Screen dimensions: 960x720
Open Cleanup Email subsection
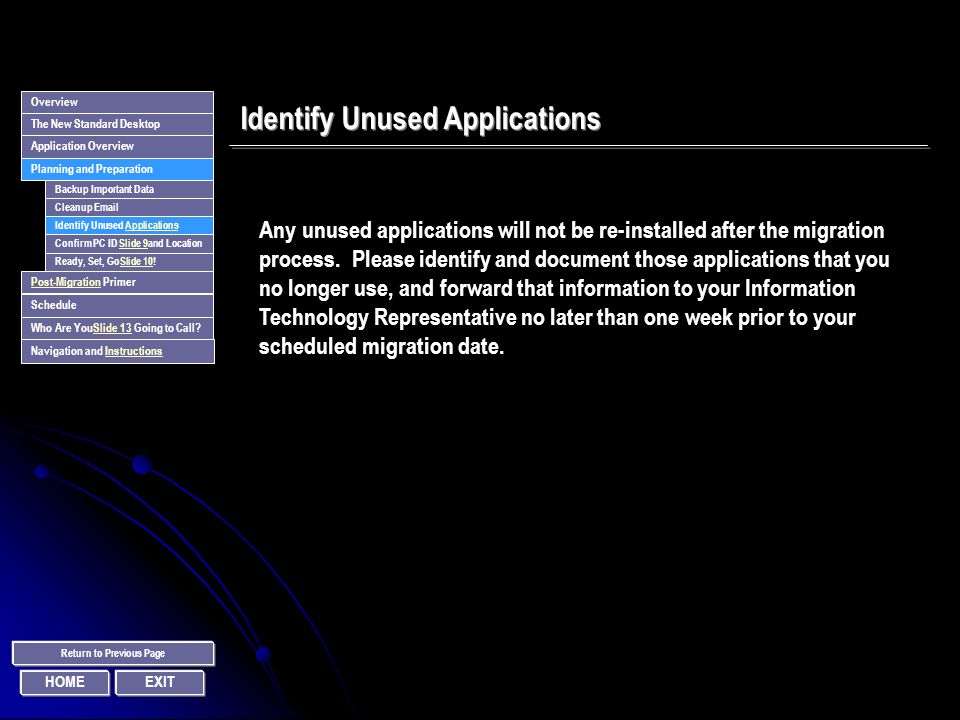(x=130, y=207)
